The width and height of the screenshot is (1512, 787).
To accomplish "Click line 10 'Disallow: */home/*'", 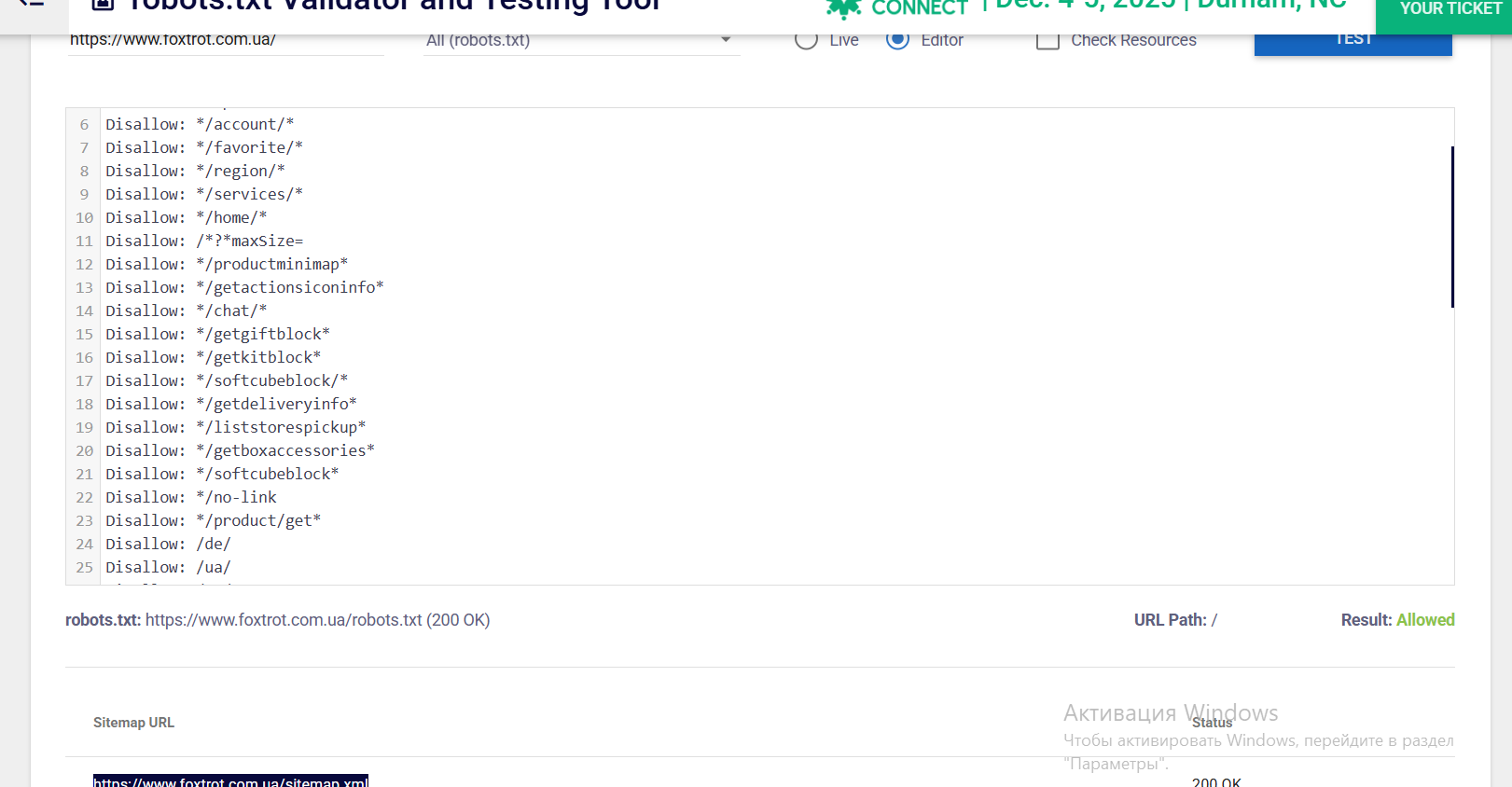I will tap(187, 217).
